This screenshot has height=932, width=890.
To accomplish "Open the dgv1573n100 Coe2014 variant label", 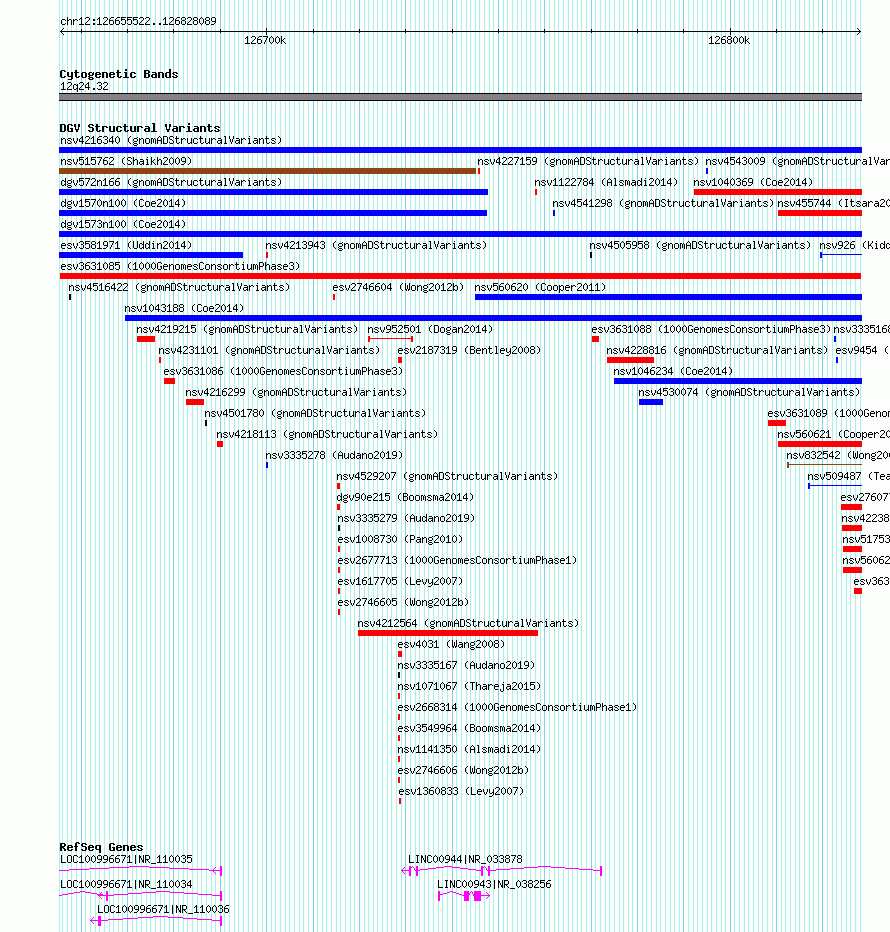I will pos(123,224).
